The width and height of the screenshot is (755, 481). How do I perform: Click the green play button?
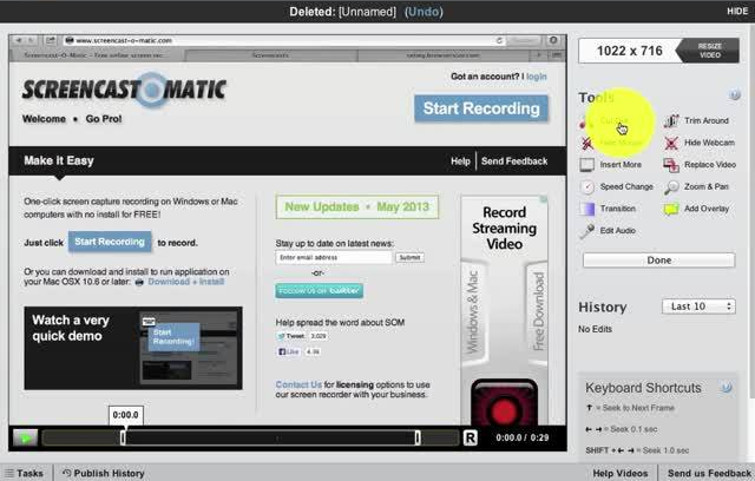coord(25,438)
